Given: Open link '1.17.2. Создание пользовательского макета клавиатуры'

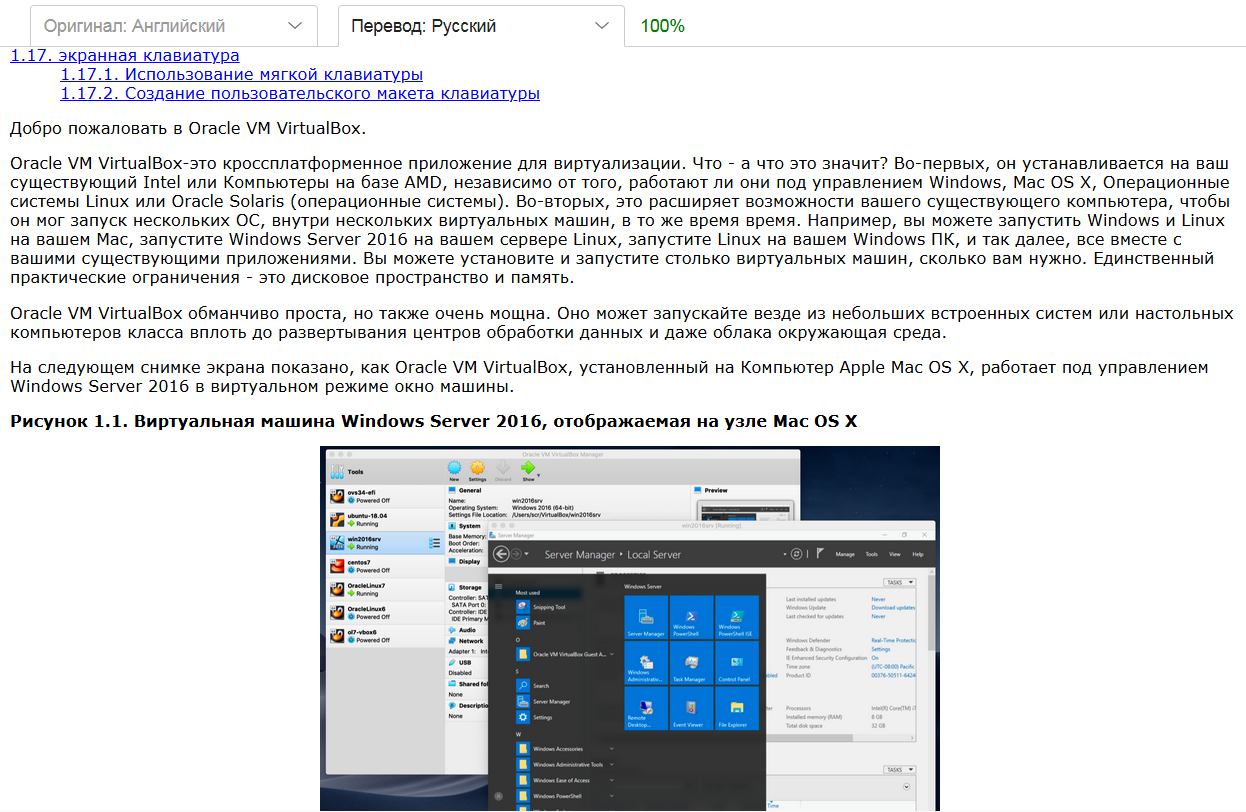Looking at the screenshot, I should (300, 94).
